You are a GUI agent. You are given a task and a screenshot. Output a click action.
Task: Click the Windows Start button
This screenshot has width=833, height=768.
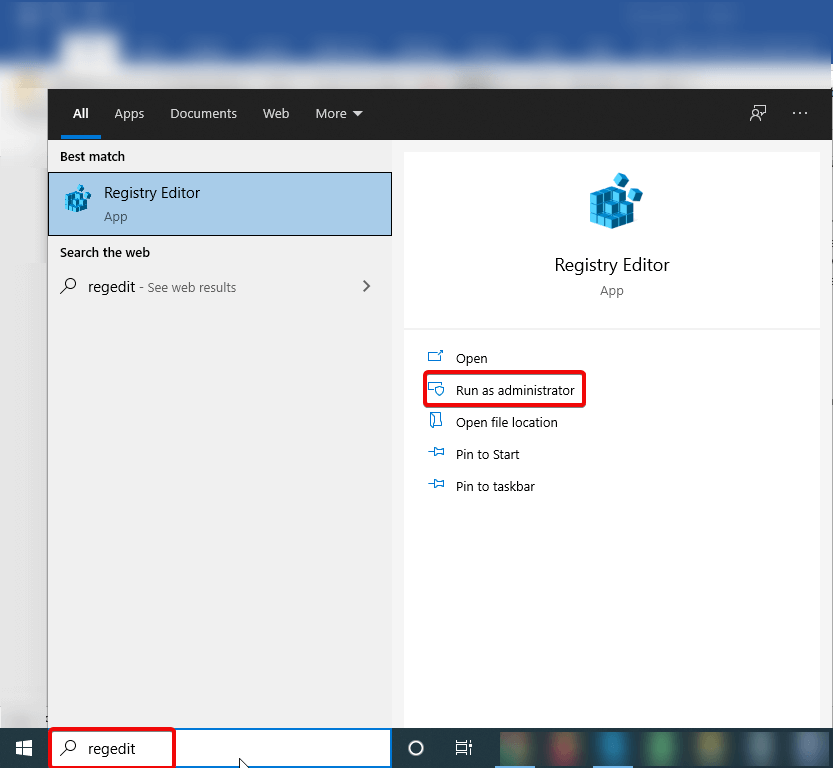[x=22, y=747]
